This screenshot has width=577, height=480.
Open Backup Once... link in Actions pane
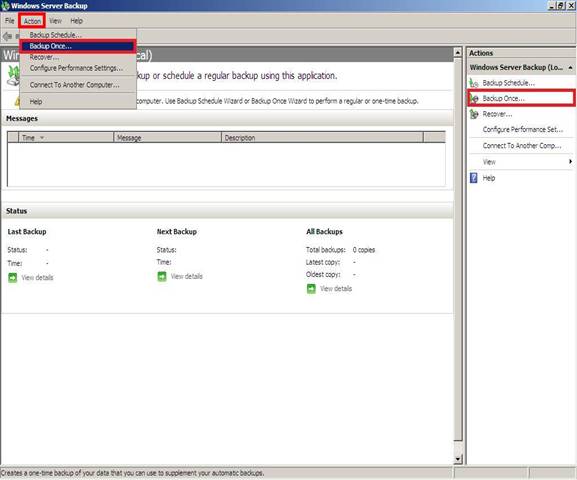503,99
